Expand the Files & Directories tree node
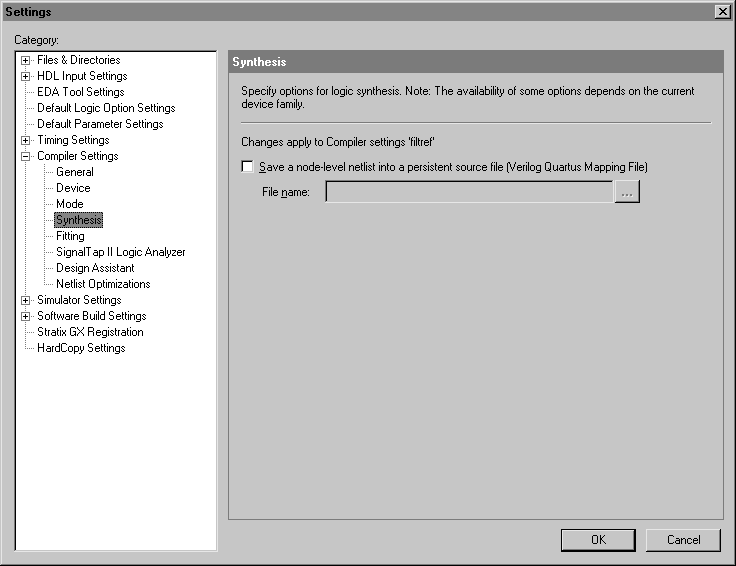This screenshot has width=736, height=566. point(26,60)
